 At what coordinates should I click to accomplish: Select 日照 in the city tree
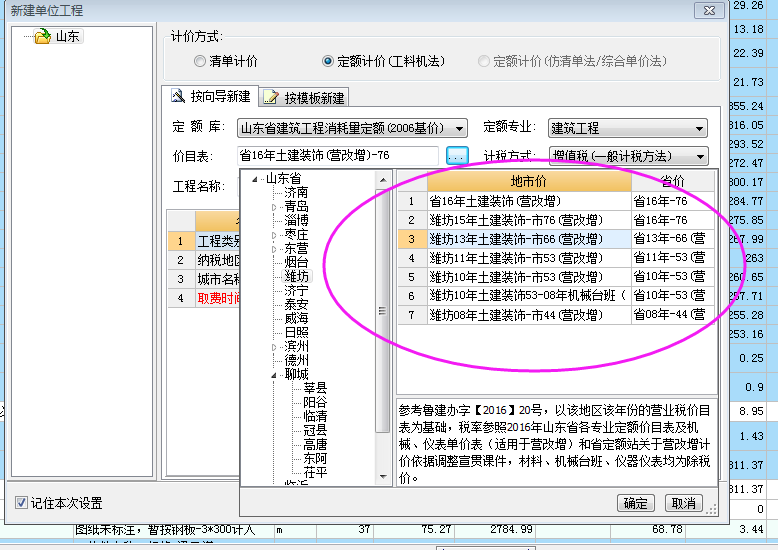296,332
